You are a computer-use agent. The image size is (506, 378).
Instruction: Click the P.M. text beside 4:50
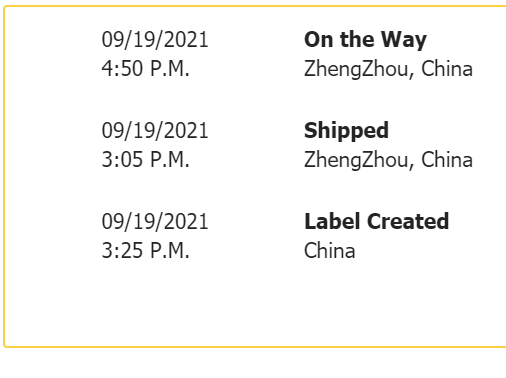[x=170, y=69]
